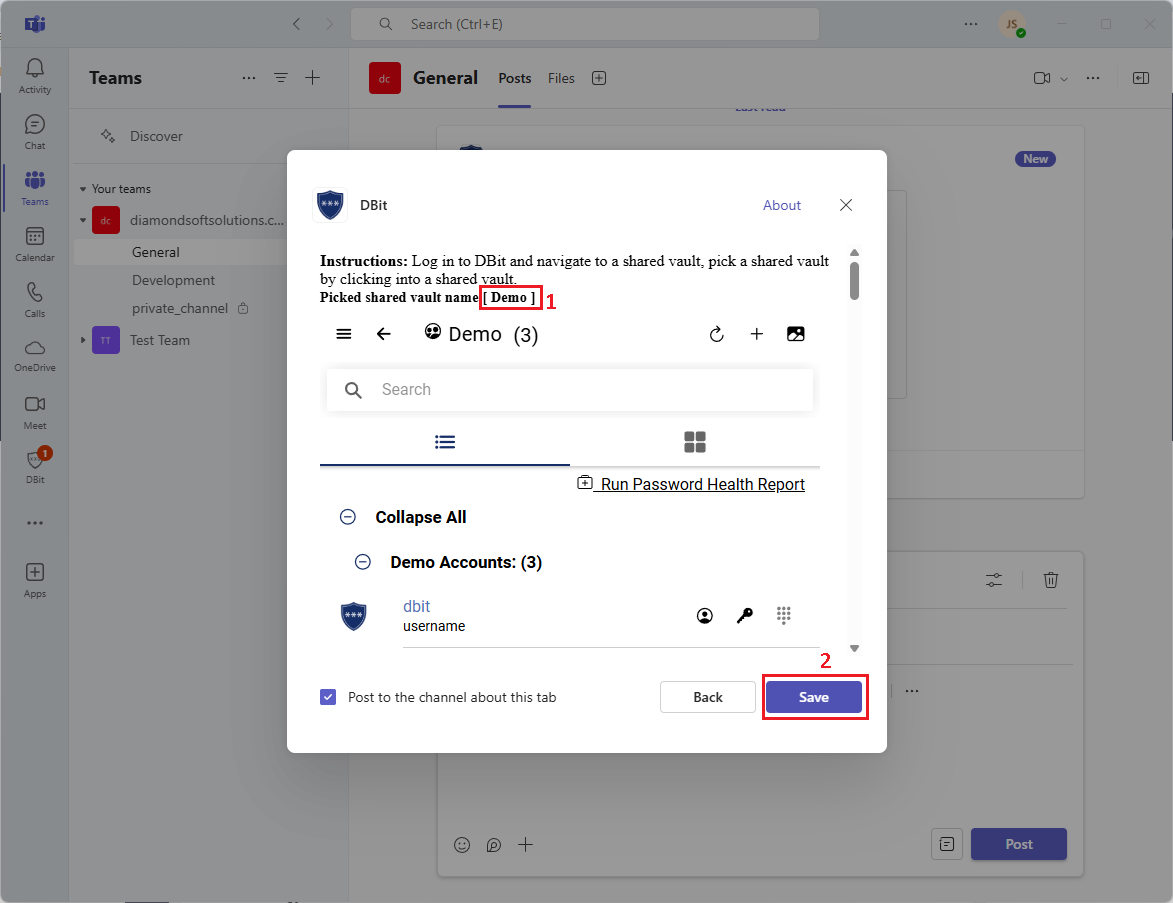
Task: Click the Discover teams option
Action: [156, 136]
